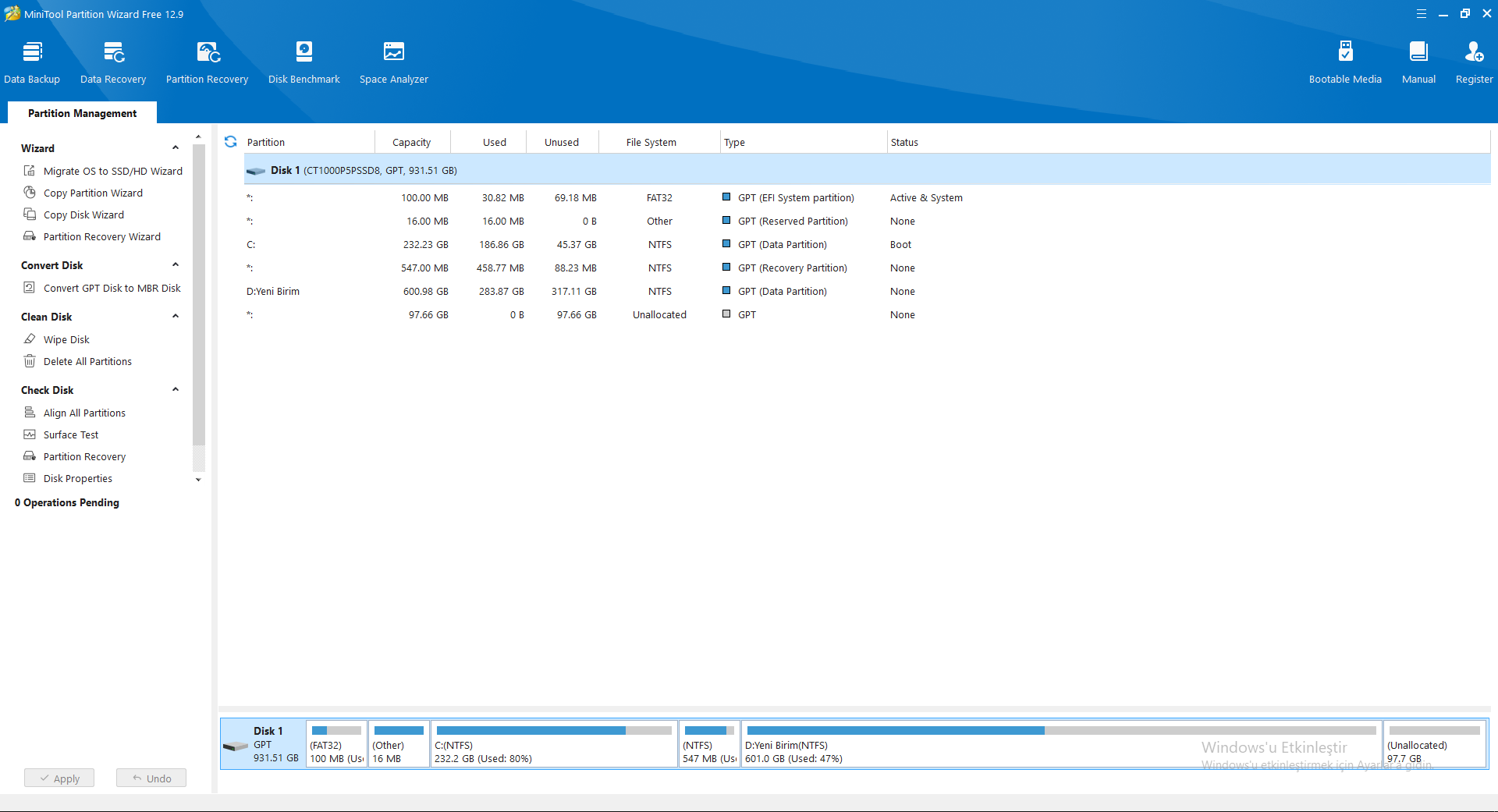The height and width of the screenshot is (812, 1498).
Task: Click the D:Yeni Birim(NTFS) block in disk map
Action: point(1061,744)
